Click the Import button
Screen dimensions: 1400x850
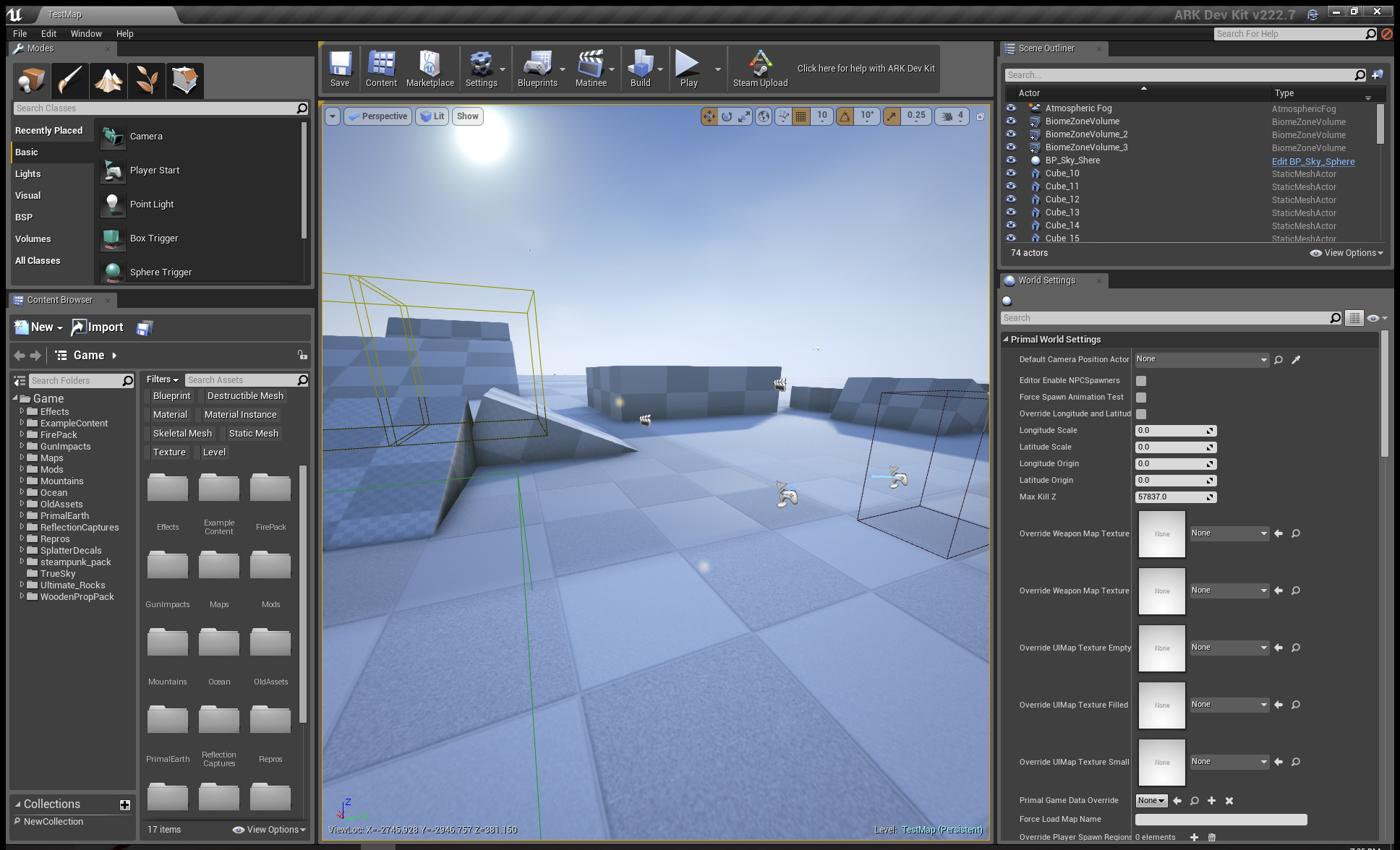click(x=98, y=327)
